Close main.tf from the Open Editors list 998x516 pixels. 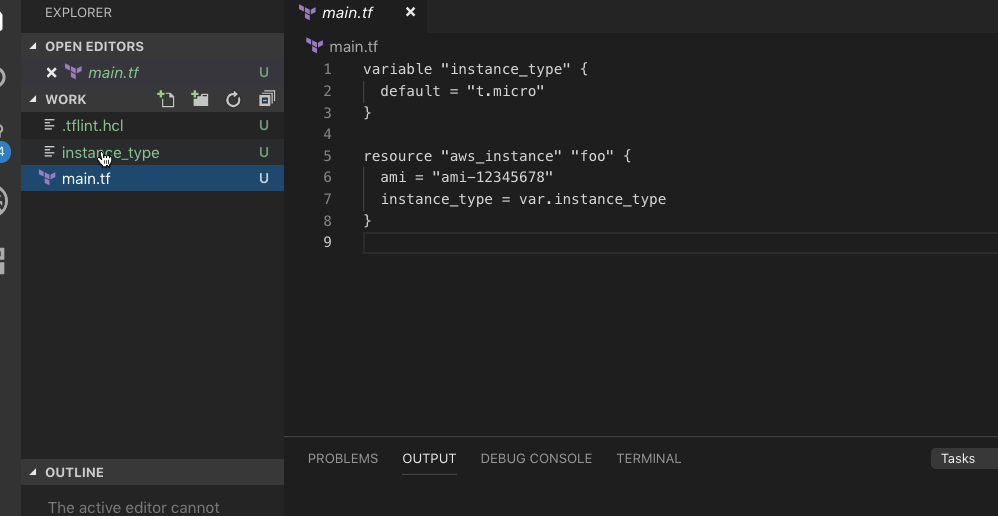point(52,73)
